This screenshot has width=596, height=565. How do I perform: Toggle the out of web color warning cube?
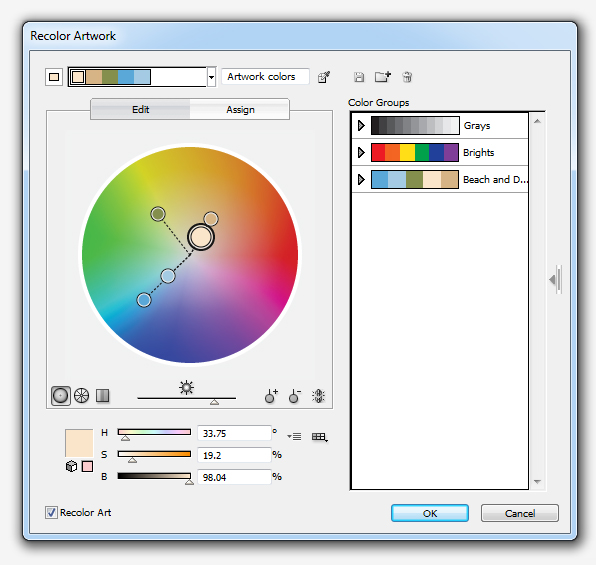[x=71, y=466]
